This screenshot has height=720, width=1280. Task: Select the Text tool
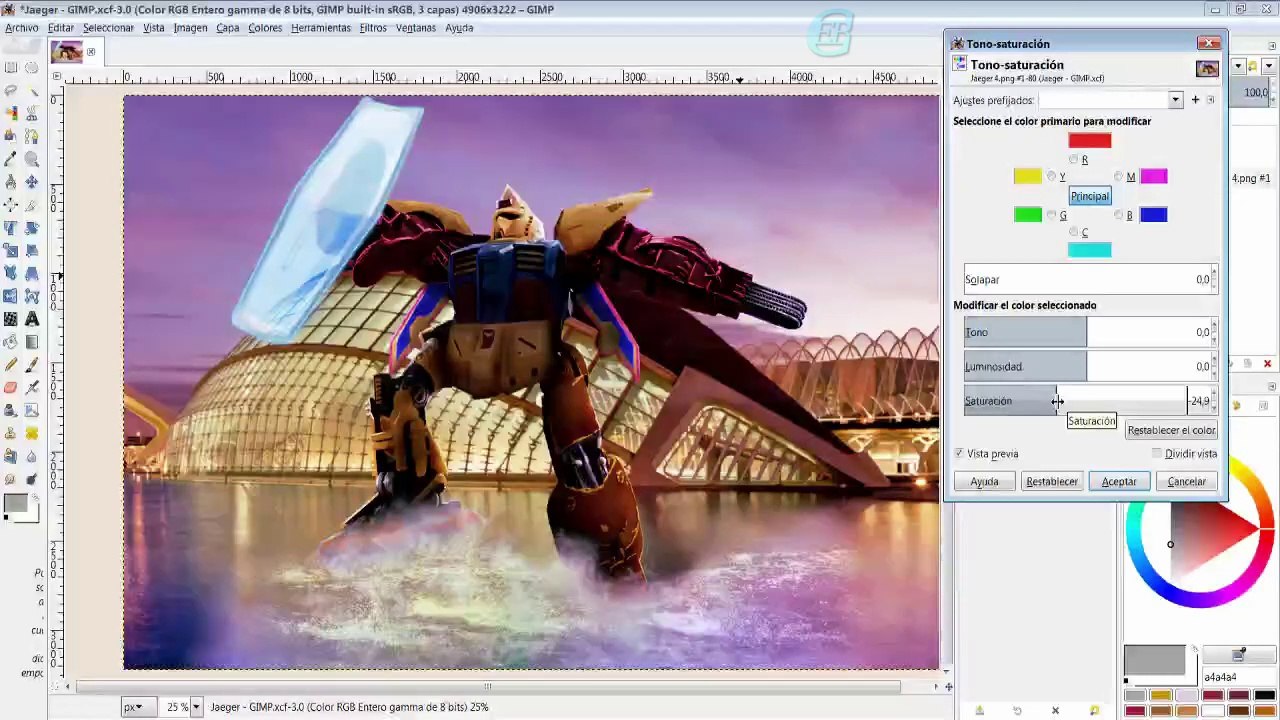[32, 319]
